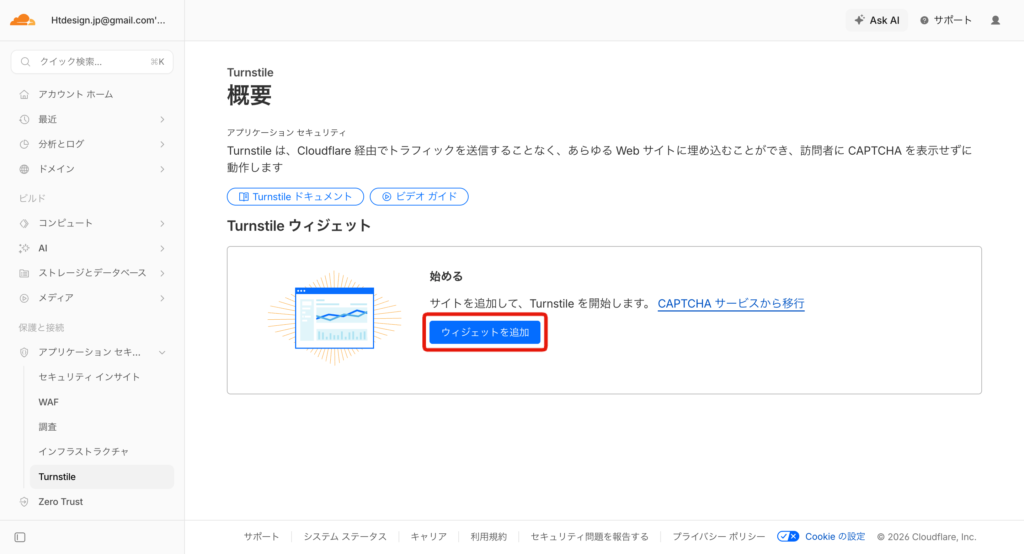Select Turnstile in the sidebar

pos(57,477)
